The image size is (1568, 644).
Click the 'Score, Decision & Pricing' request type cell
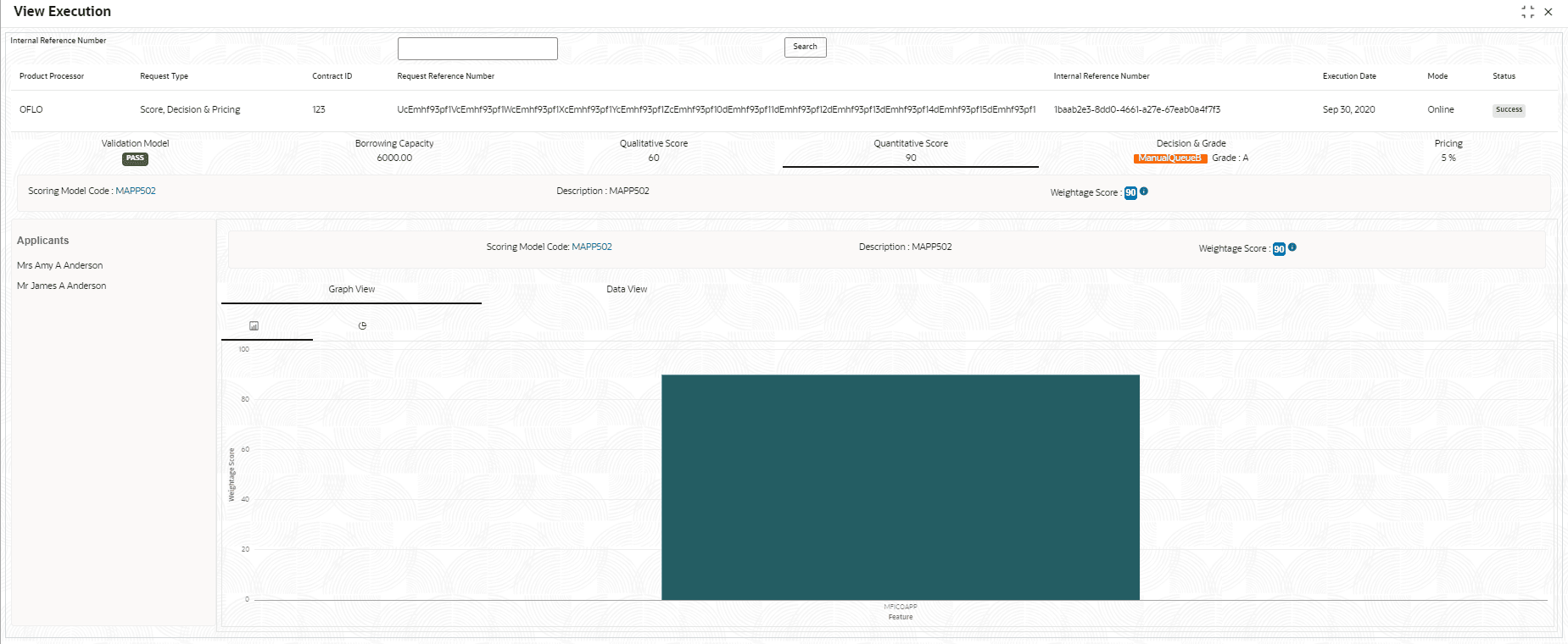pyautogui.click(x=190, y=110)
